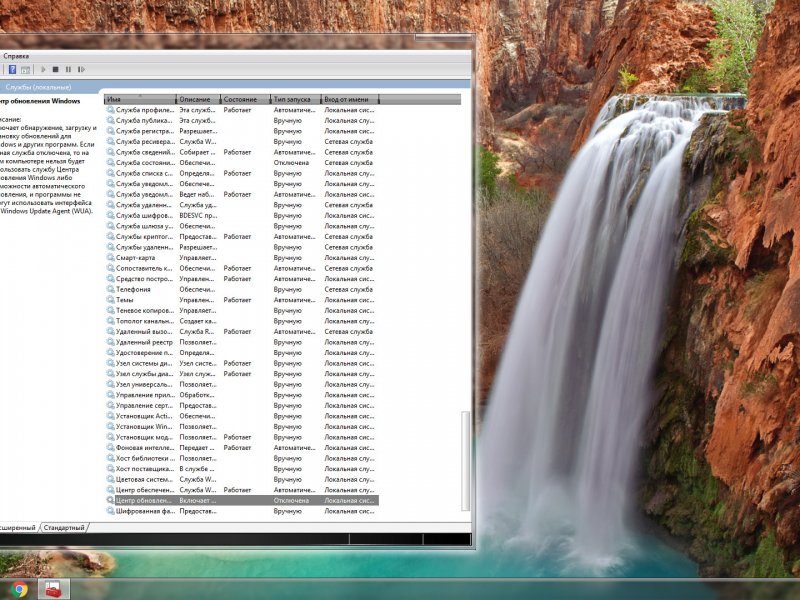This screenshot has width=800, height=600.
Task: Select the Управление прил... service row
Action: coord(242,395)
